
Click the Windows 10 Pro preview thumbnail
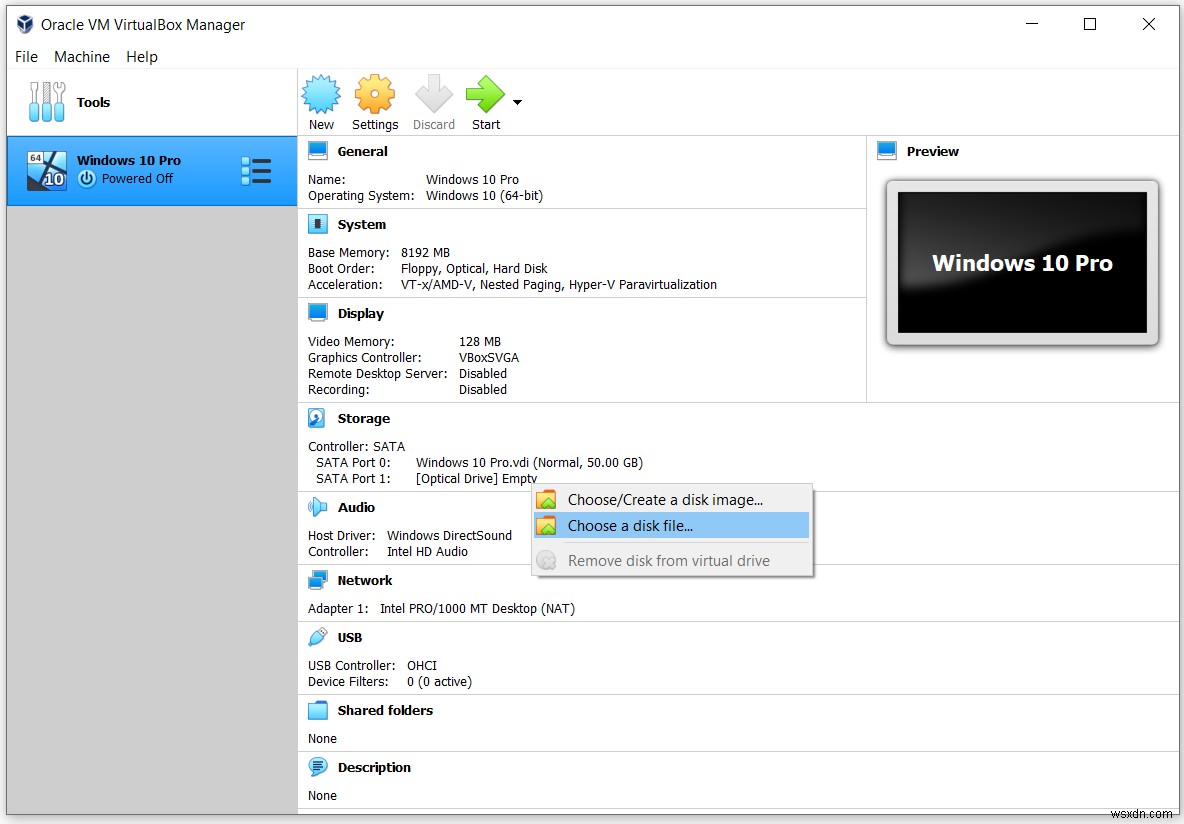pos(1021,263)
